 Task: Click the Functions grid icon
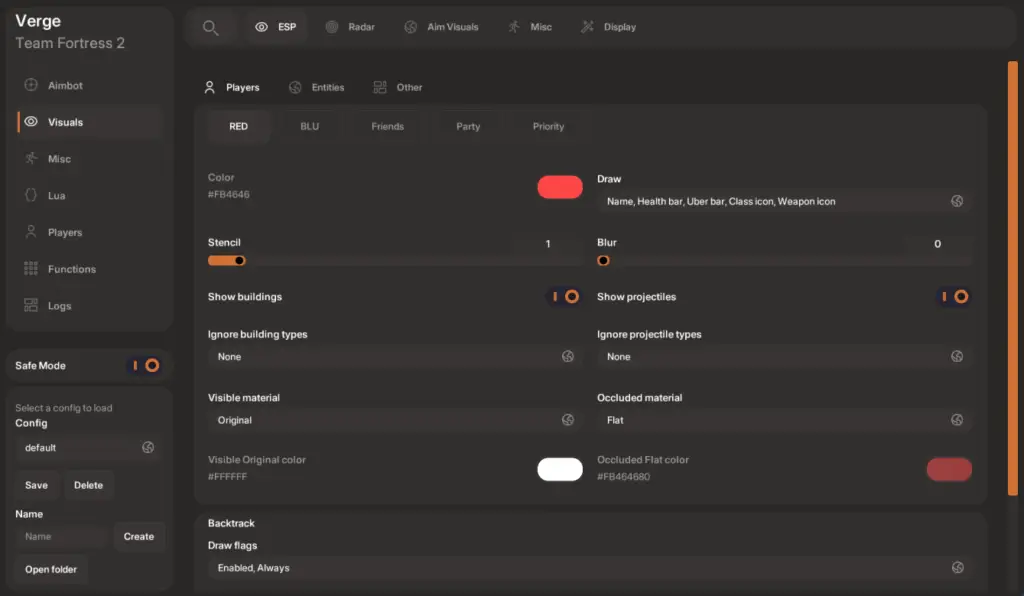tap(31, 268)
